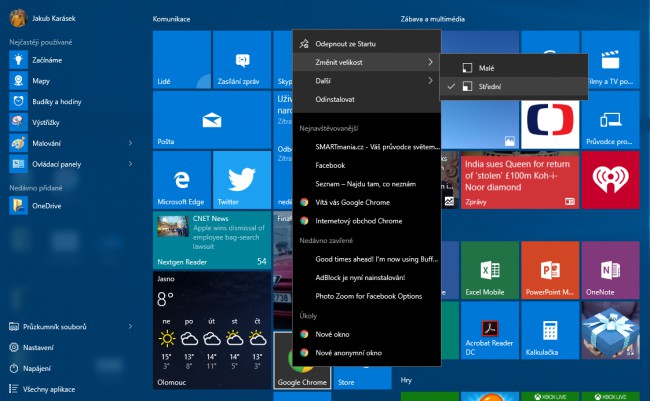Viewport: 650px width, 401px height.
Task: Open the Zasílání zpráv tile
Action: [x=242, y=60]
